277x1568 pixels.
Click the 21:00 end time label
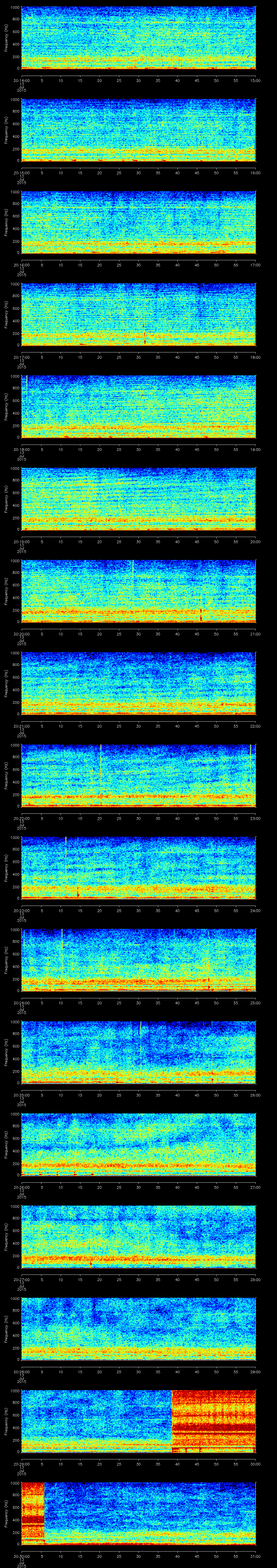[x=256, y=634]
